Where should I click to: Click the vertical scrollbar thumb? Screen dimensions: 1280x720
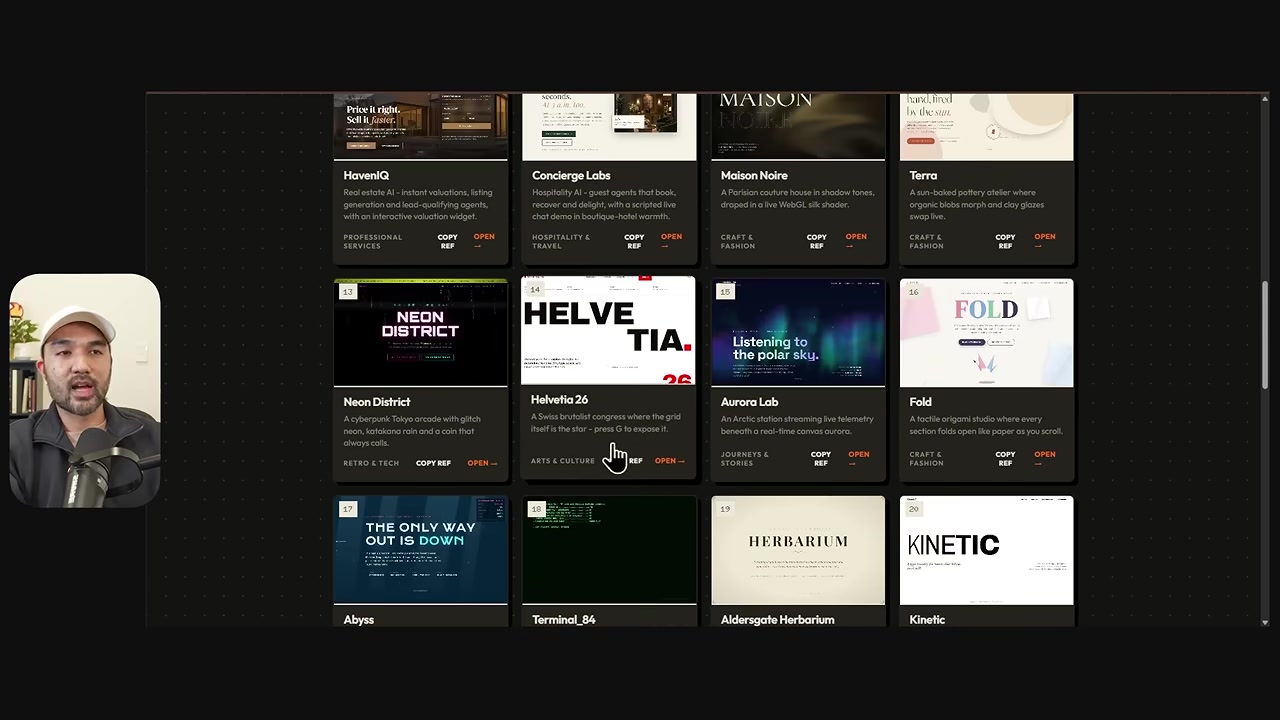[x=1265, y=335]
